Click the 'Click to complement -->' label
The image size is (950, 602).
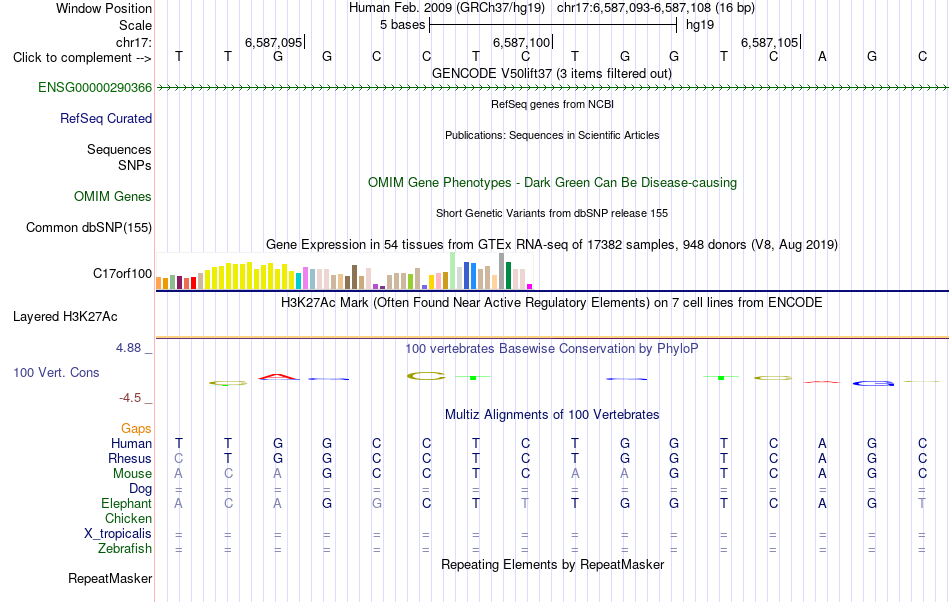[x=82, y=58]
